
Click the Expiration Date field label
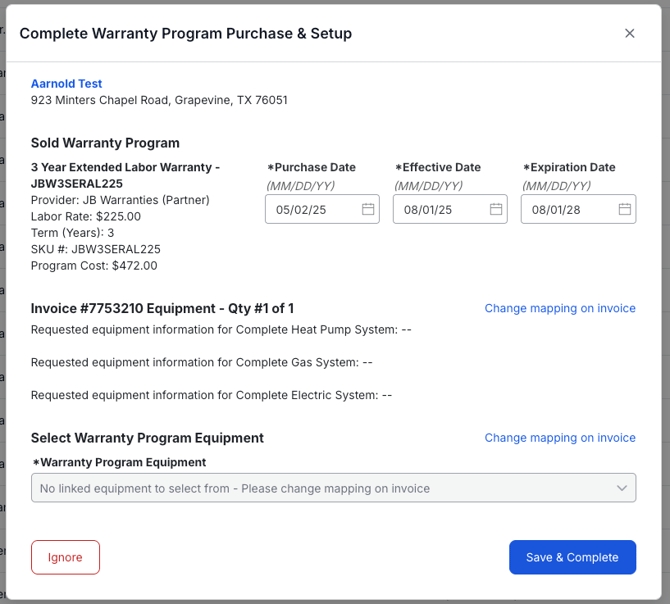click(572, 168)
